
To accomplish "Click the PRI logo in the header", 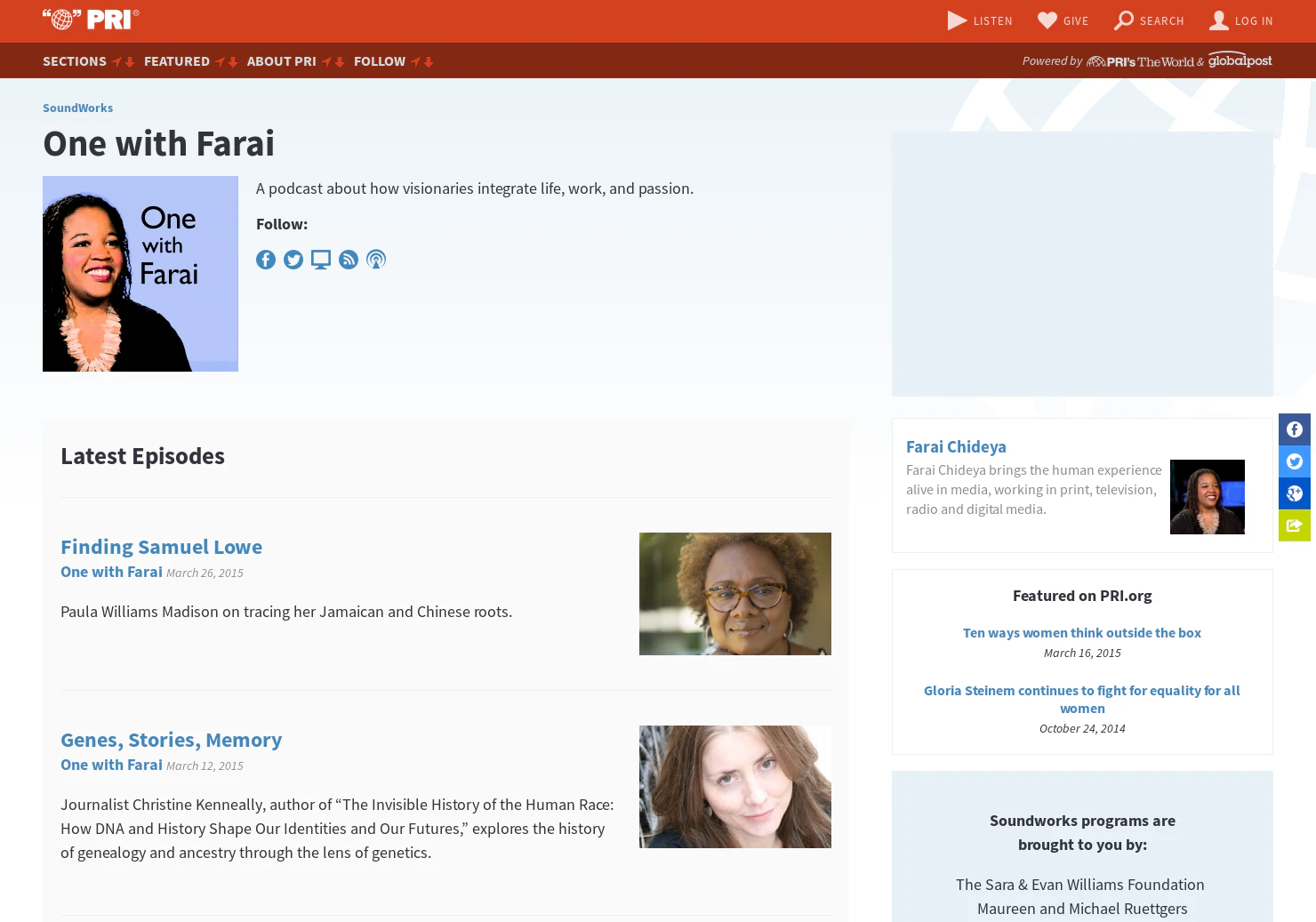I will click(x=91, y=20).
